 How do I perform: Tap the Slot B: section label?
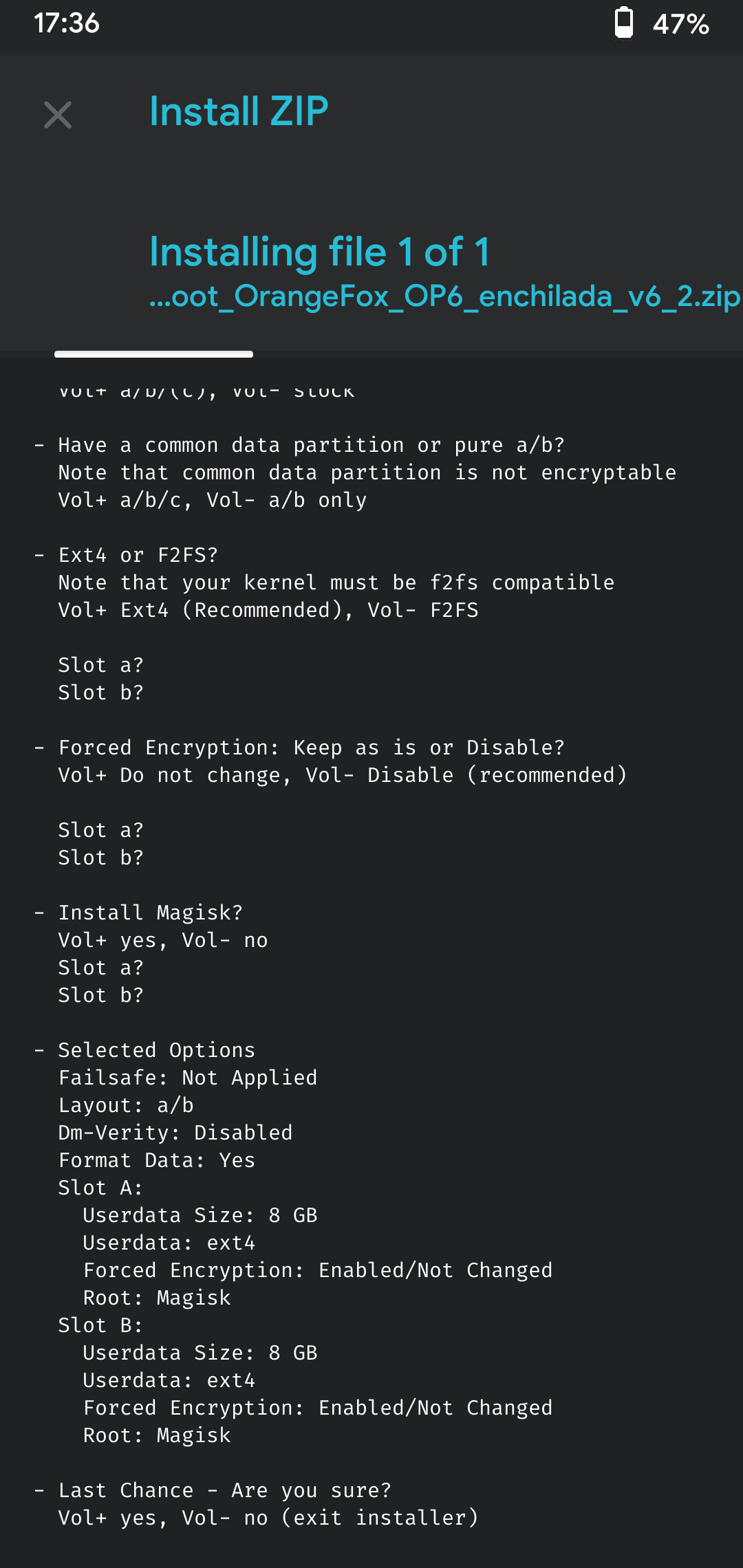tap(100, 1326)
